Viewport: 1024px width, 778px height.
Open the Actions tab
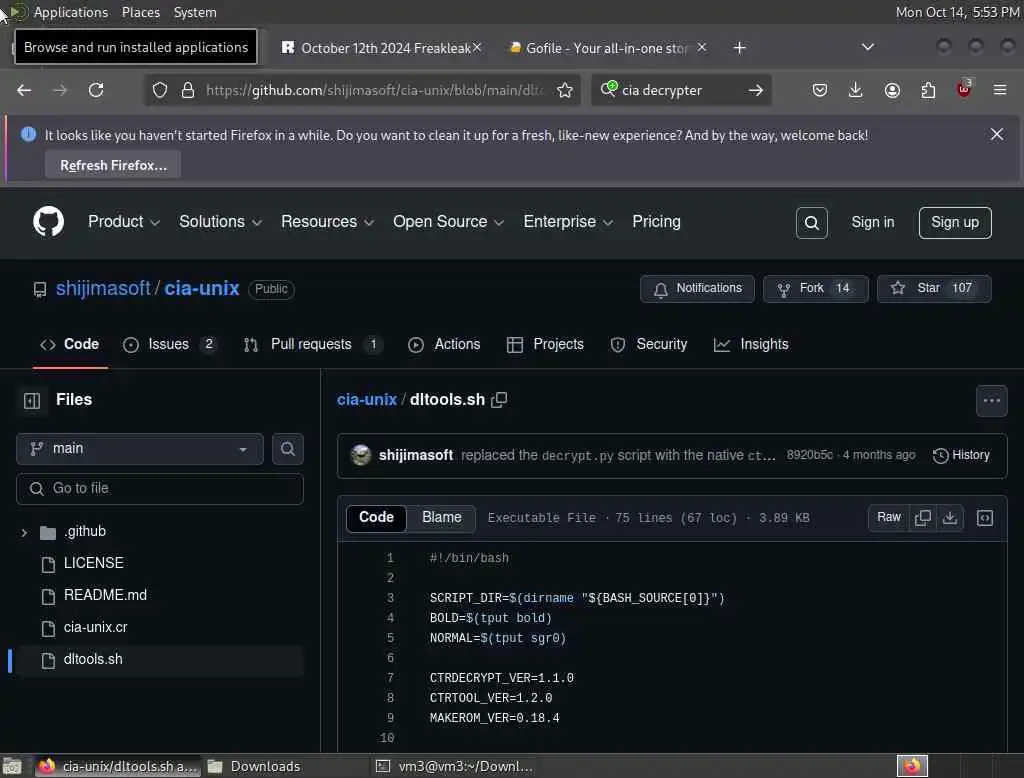pos(444,344)
